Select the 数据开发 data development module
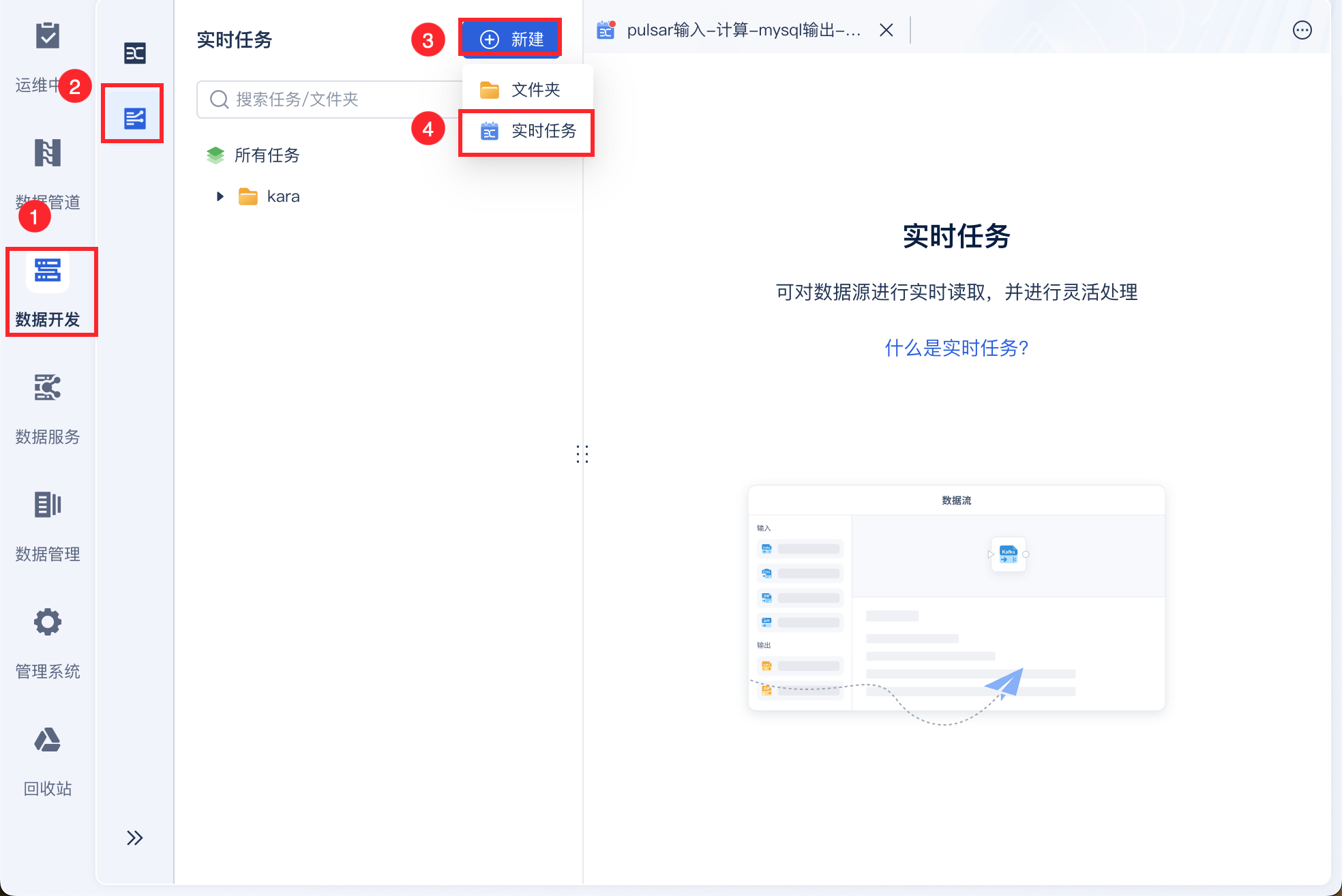Screen dimensions: 1342x896 click(47, 271)
